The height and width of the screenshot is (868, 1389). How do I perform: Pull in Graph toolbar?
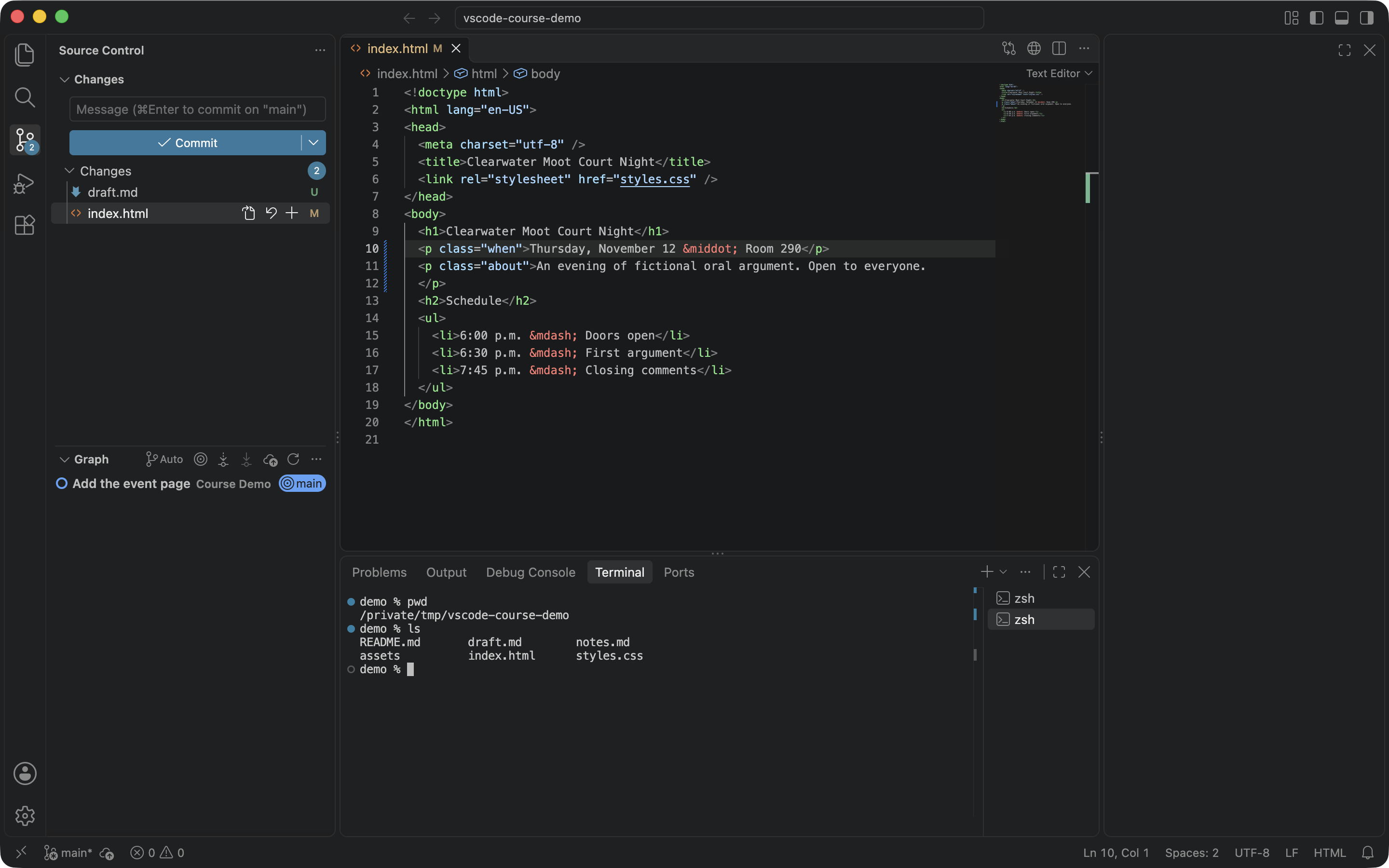(x=246, y=459)
